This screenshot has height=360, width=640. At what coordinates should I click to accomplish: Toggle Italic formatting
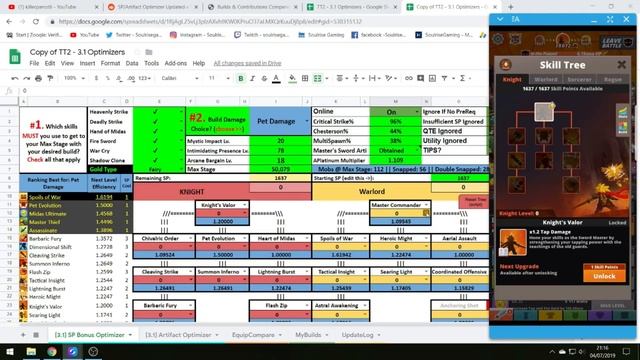click(253, 78)
